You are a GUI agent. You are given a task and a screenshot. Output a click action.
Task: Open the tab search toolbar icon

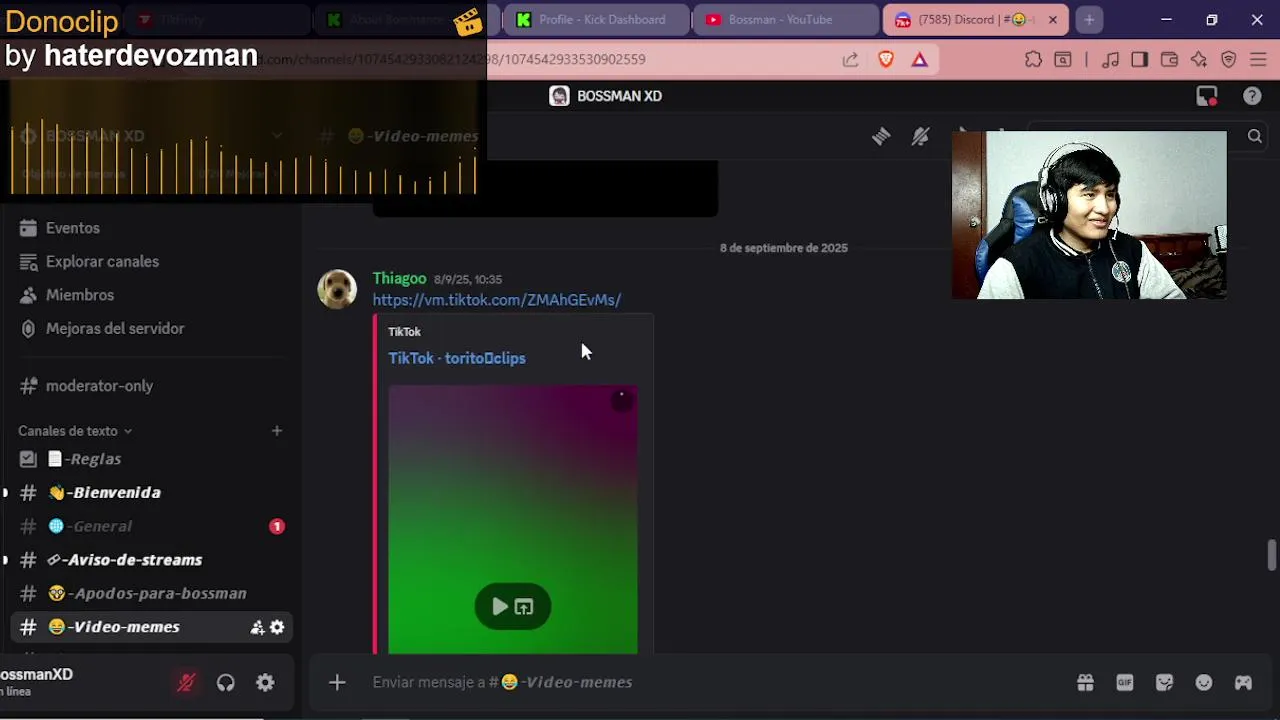coord(1063,60)
